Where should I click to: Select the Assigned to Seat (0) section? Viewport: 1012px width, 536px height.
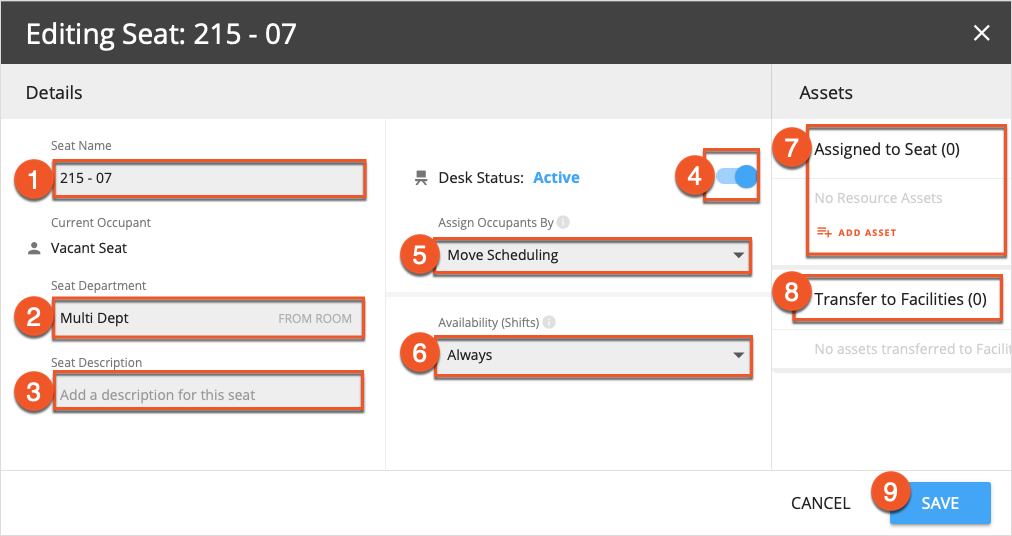(887, 150)
